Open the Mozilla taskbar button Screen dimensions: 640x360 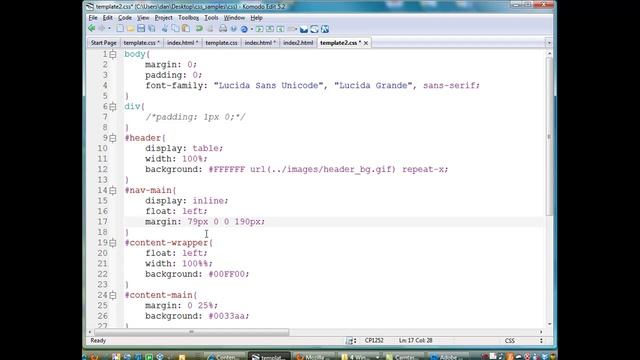pyautogui.click(x=315, y=357)
